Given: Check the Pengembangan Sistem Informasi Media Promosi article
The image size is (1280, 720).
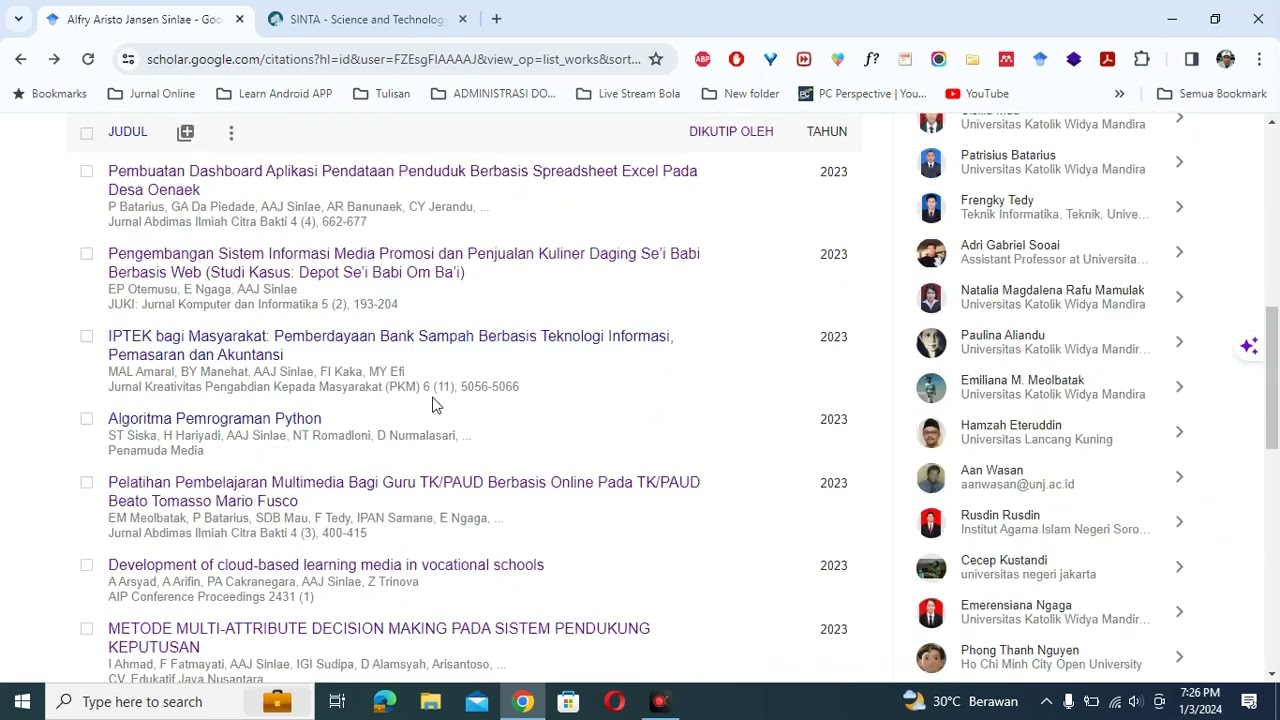Looking at the screenshot, I should click(86, 254).
